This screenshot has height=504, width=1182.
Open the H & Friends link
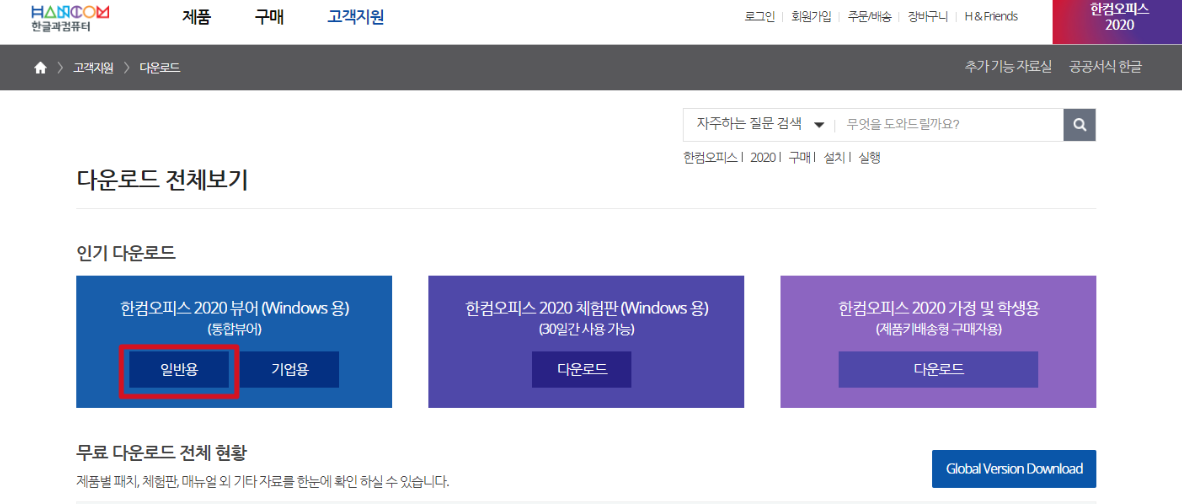[x=991, y=17]
